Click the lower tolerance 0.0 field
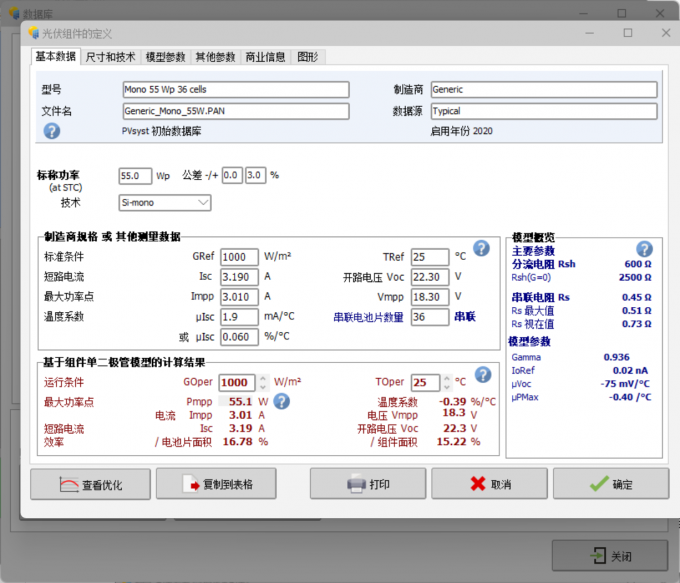Image resolution: width=680 pixels, height=583 pixels. 232,175
